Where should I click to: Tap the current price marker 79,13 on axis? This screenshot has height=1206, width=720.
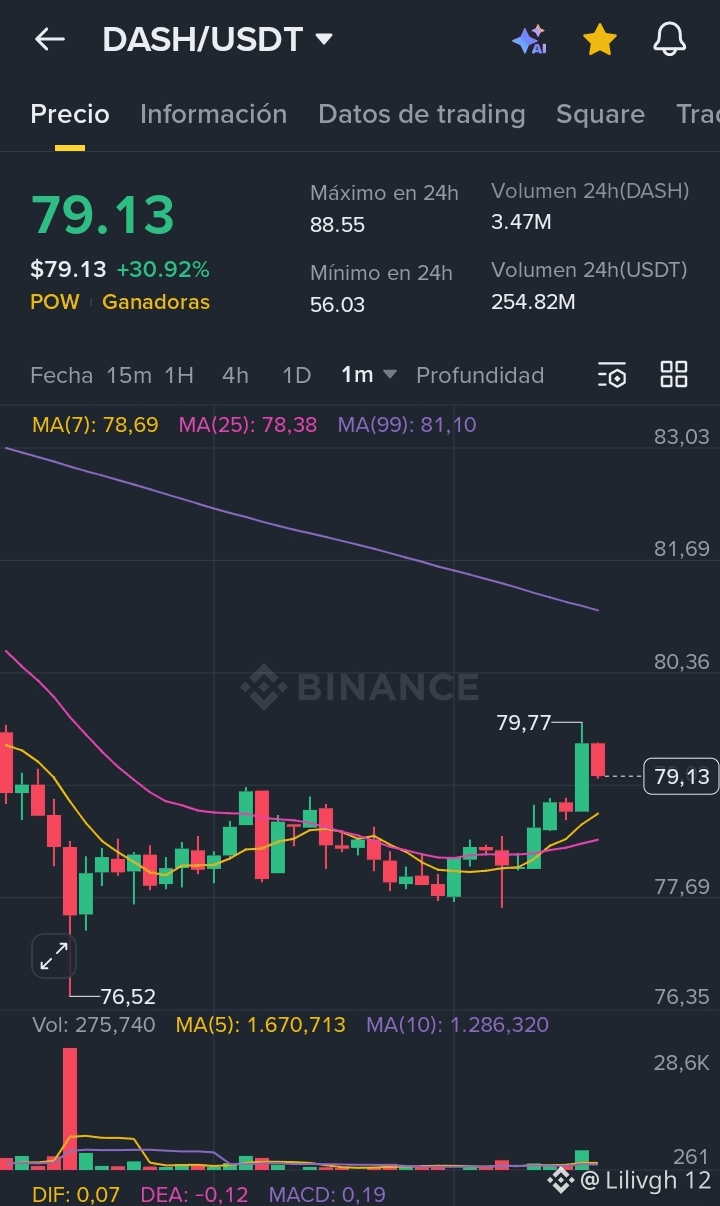tap(681, 776)
